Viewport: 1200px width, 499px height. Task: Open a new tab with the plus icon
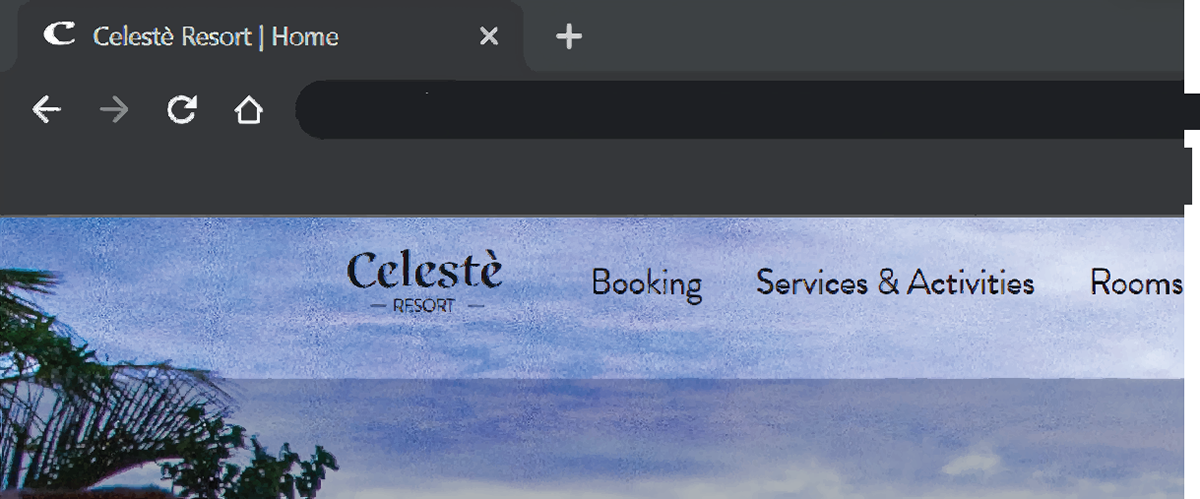click(x=568, y=37)
